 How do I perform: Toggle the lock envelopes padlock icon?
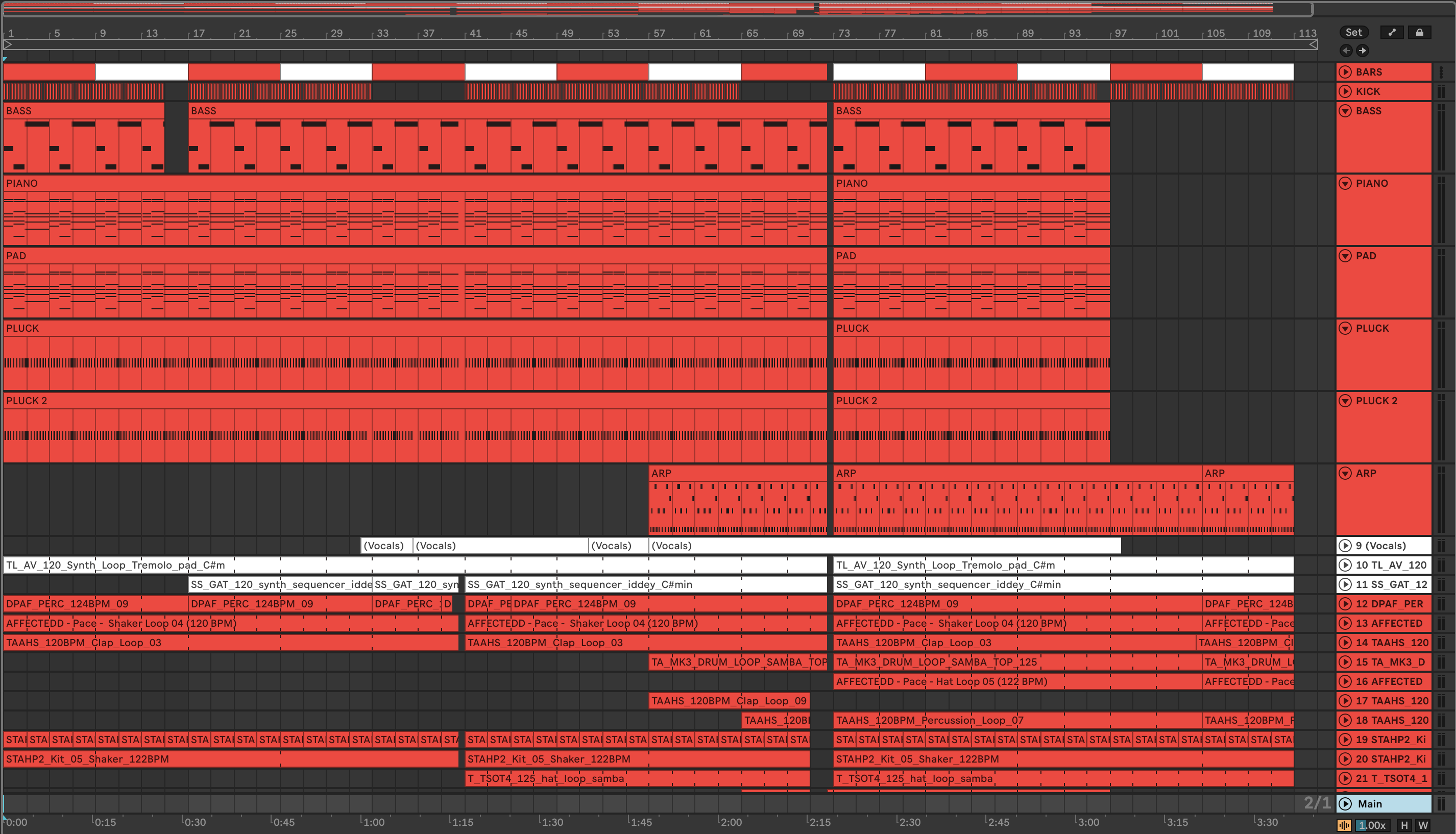[x=1419, y=32]
